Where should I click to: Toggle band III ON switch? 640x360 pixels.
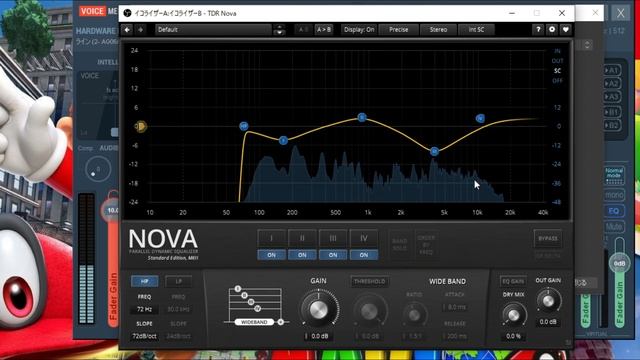(x=333, y=255)
